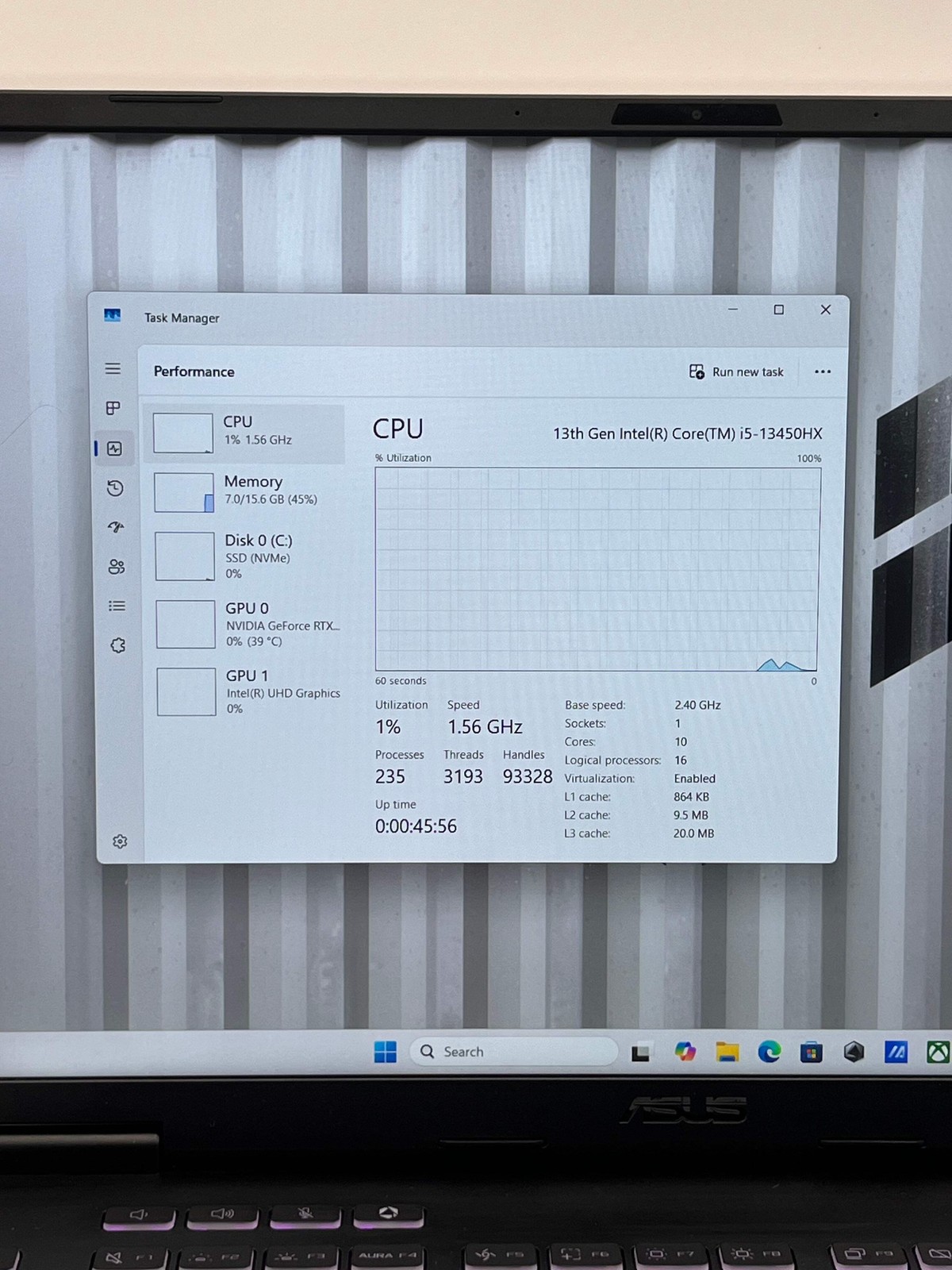Image resolution: width=952 pixels, height=1270 pixels.
Task: Click the Disk 0 mini graph thumbnail
Action: (185, 556)
